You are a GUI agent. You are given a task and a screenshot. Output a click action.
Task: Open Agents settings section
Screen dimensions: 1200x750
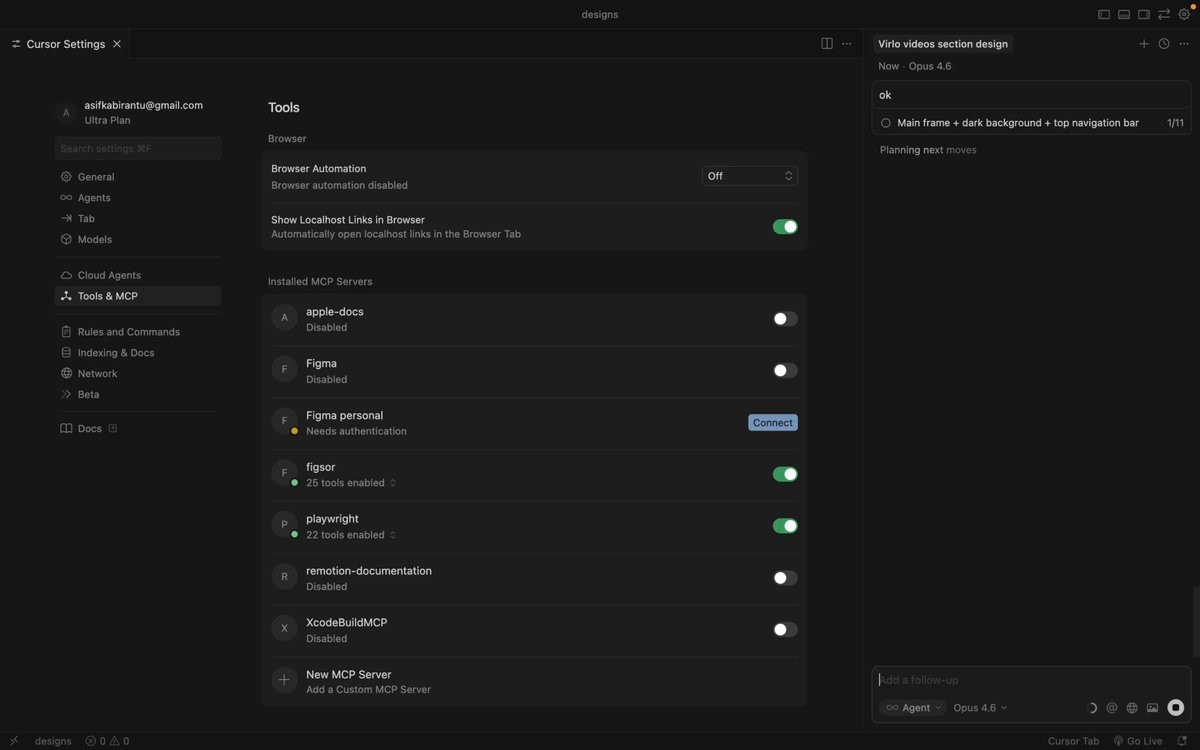click(x=138, y=198)
